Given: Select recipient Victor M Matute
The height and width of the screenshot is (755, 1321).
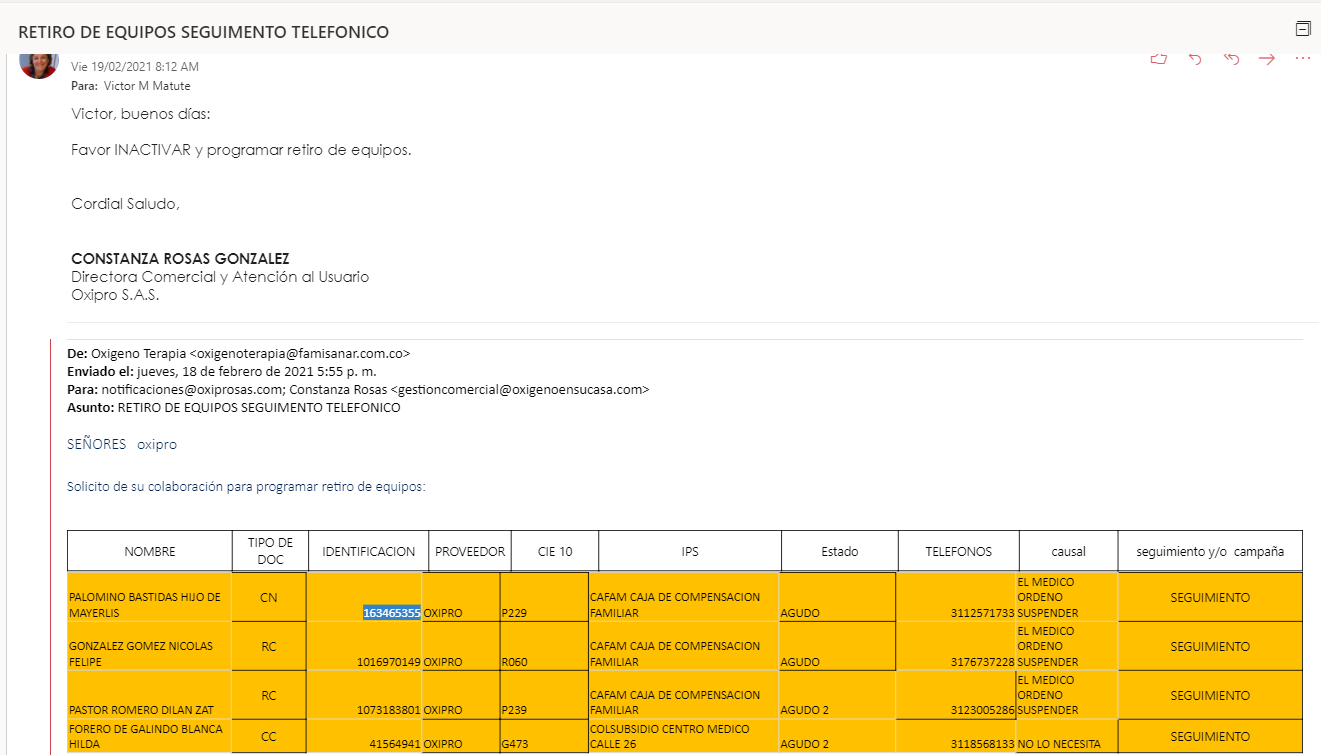Looking at the screenshot, I should pyautogui.click(x=147, y=86).
